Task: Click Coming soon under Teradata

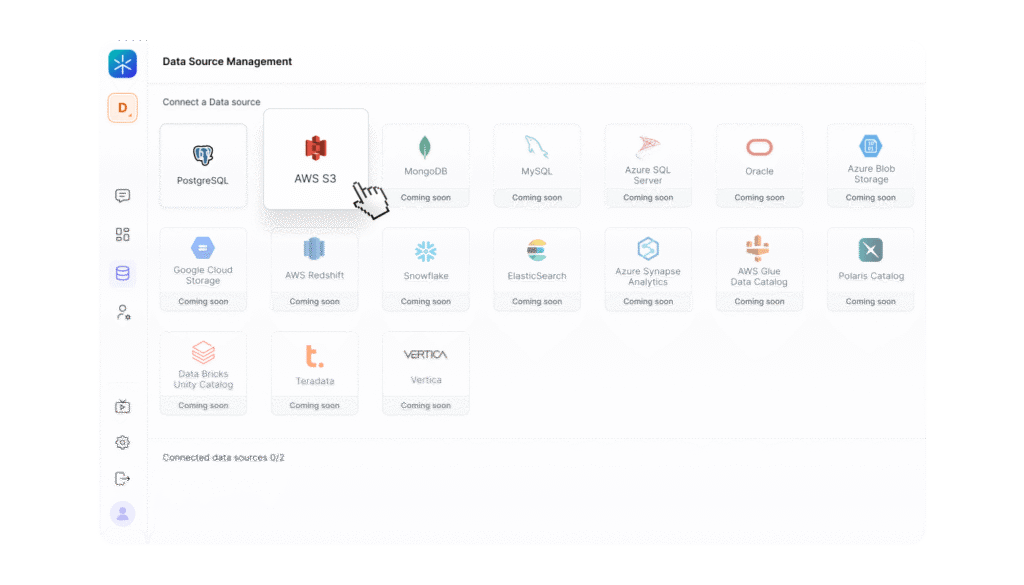Action: tap(314, 405)
